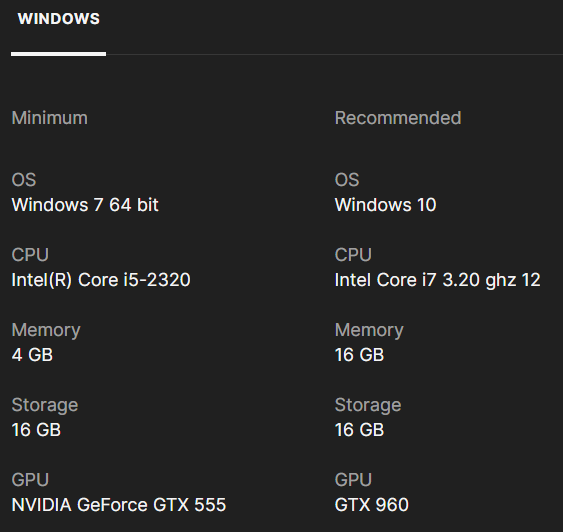
Task: Click the Recommended column heading
Action: pos(398,118)
